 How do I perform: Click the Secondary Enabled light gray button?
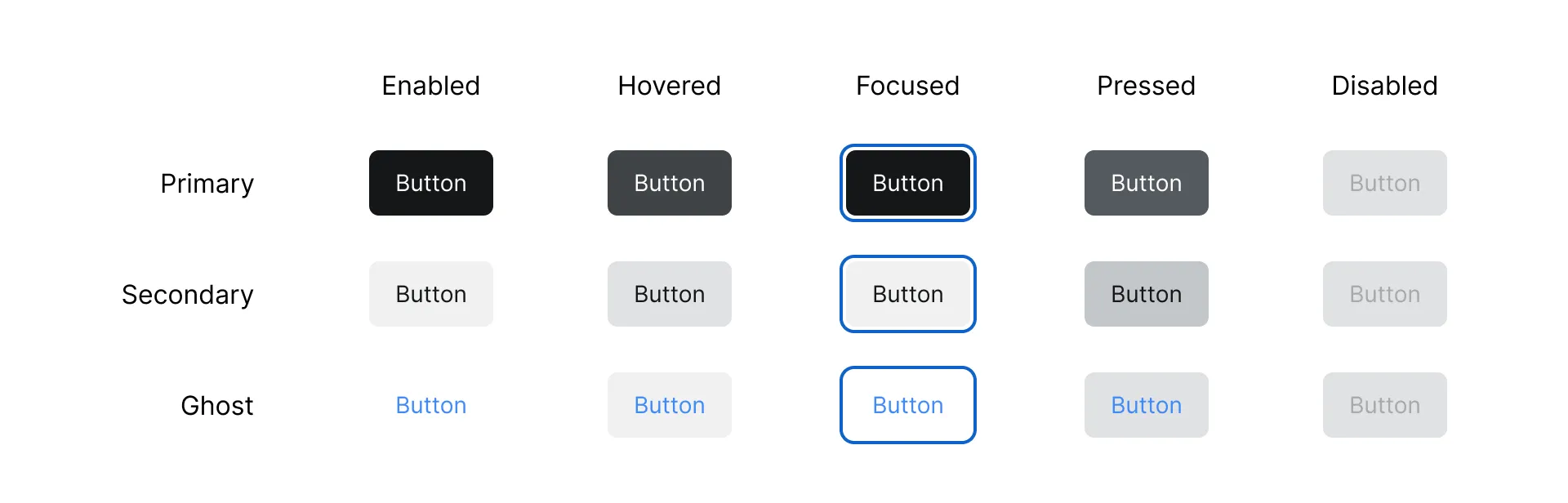430,294
